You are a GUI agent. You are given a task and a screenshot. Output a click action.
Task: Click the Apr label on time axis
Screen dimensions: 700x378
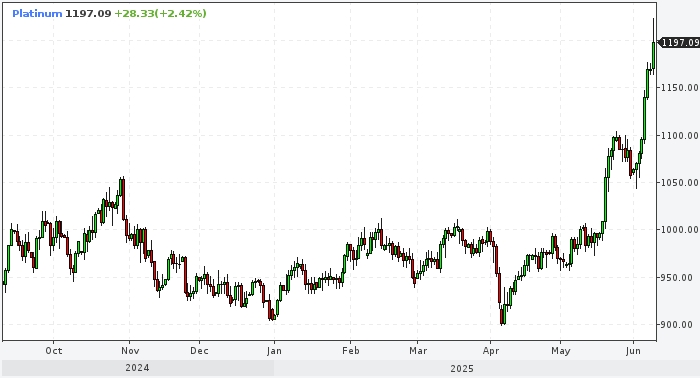click(491, 351)
